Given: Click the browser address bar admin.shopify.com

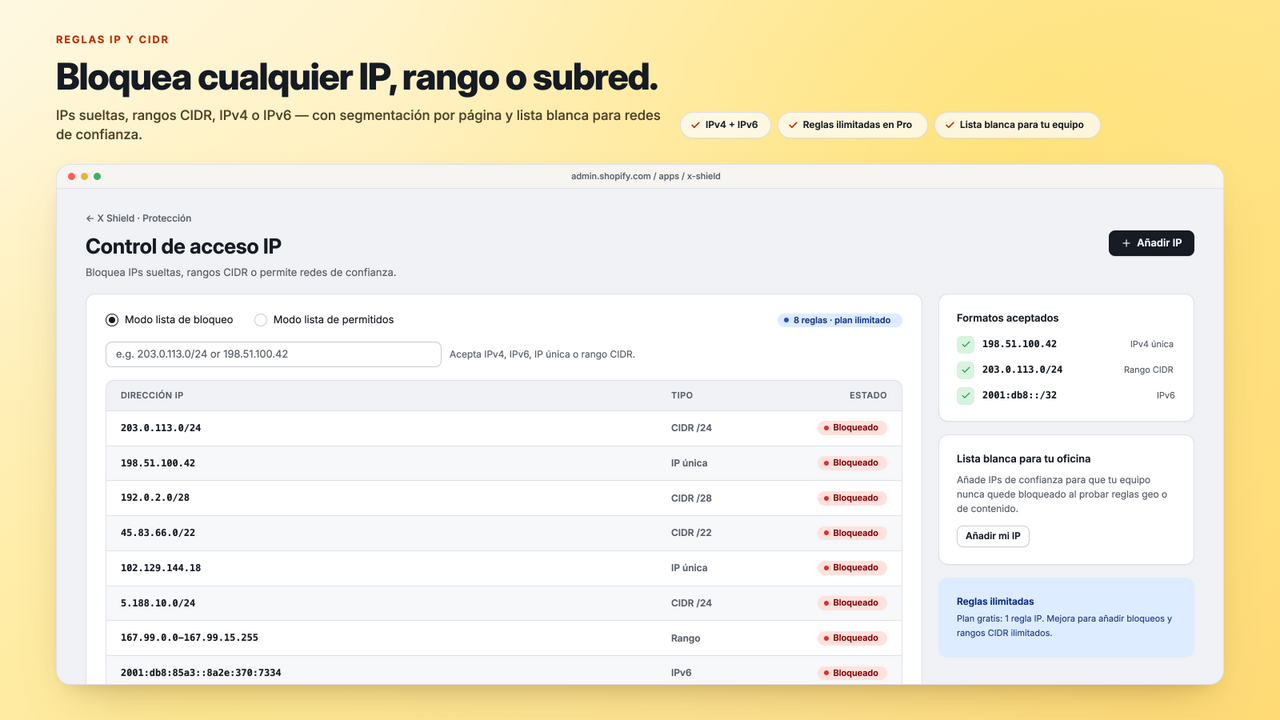Looking at the screenshot, I should pos(645,176).
